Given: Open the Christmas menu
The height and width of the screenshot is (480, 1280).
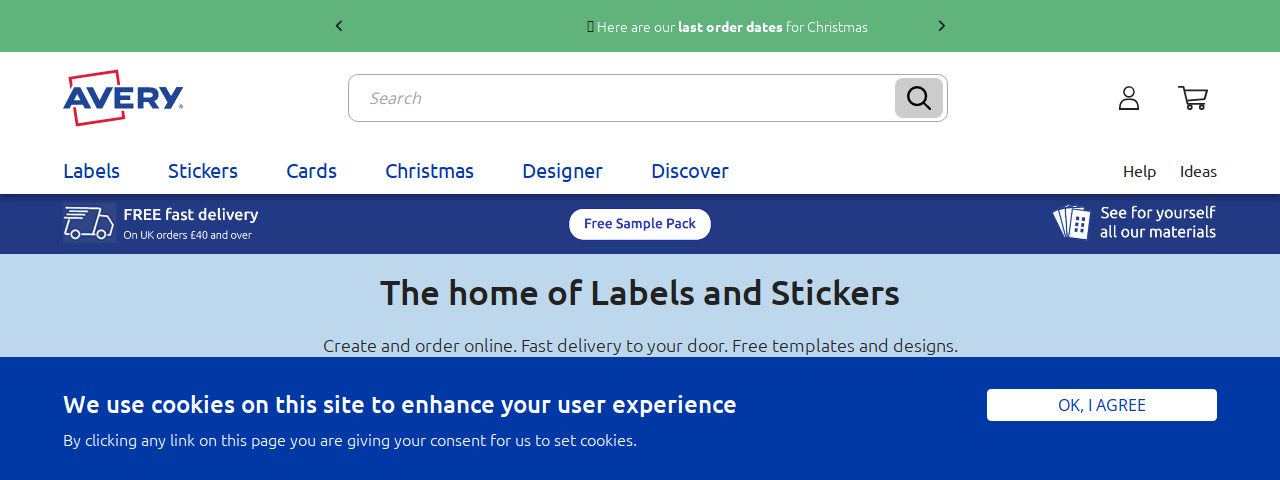Looking at the screenshot, I should tap(429, 171).
